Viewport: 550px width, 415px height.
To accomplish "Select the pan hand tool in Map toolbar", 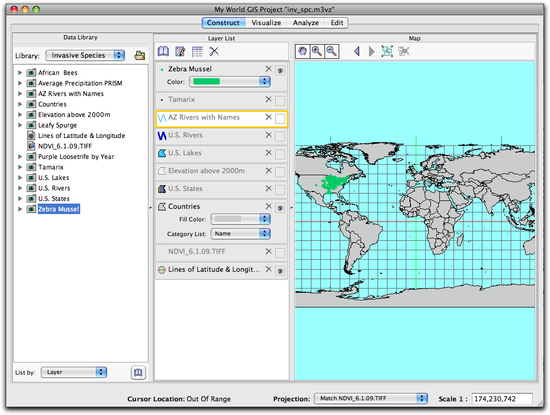I will (302, 52).
